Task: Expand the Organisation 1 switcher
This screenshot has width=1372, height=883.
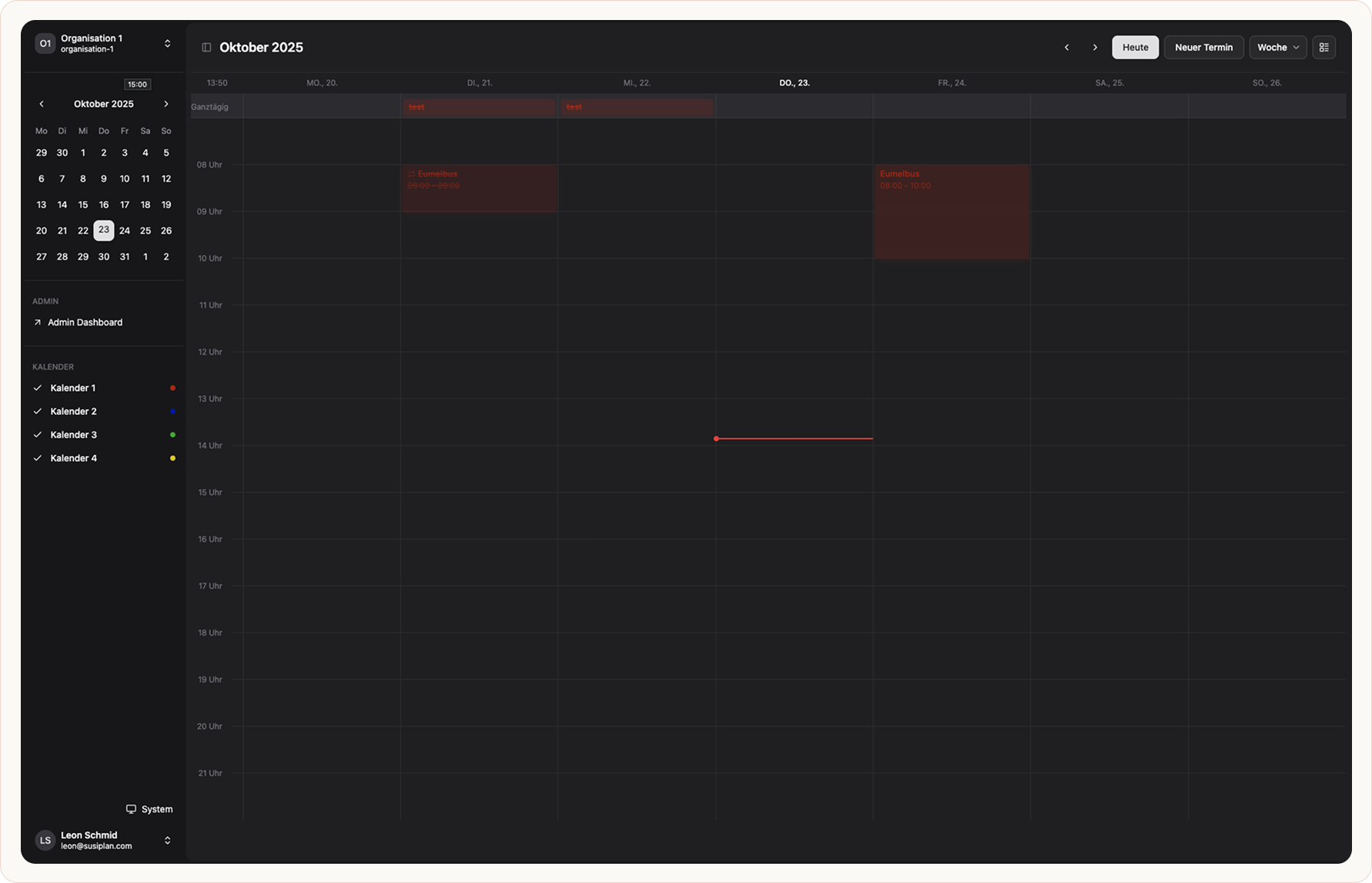Action: 167,44
